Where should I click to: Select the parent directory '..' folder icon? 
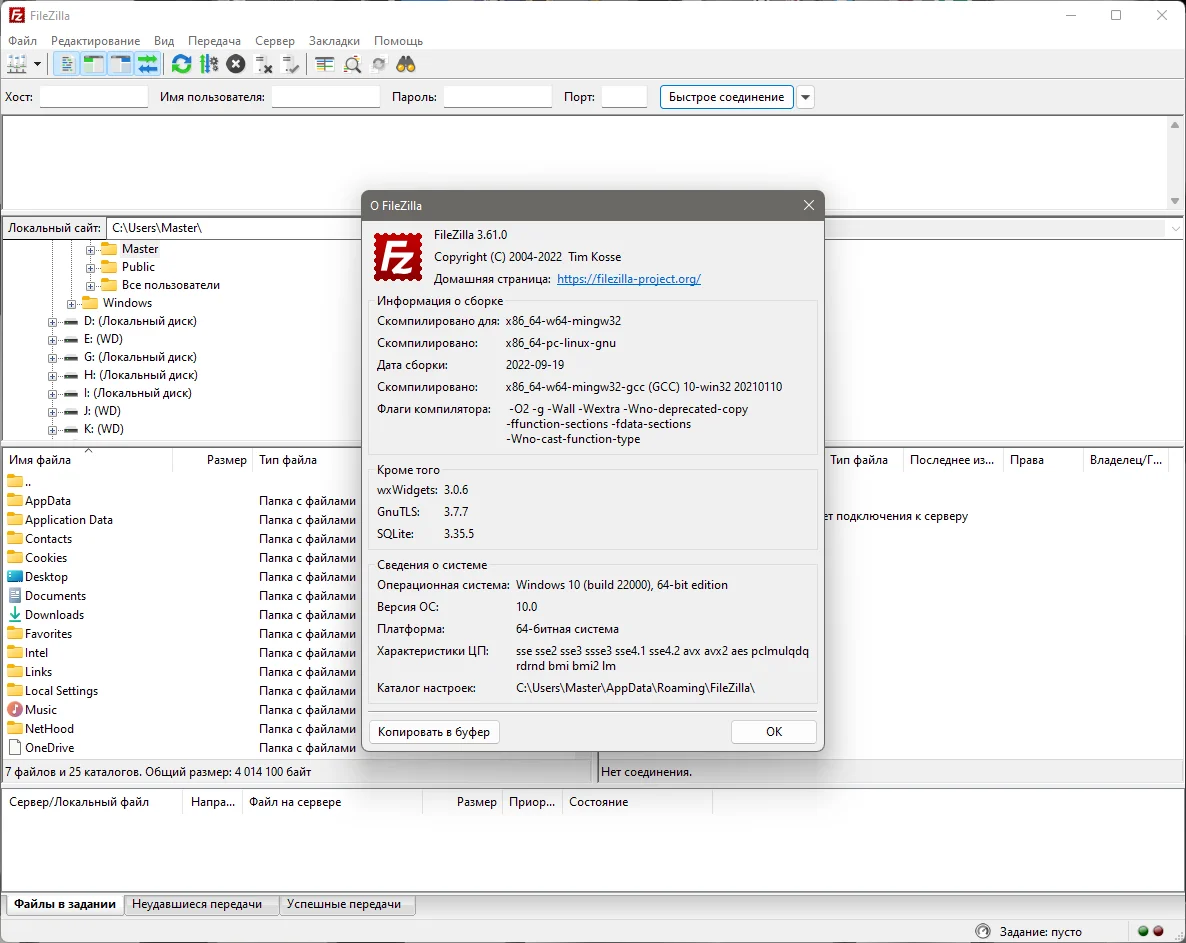coord(14,481)
